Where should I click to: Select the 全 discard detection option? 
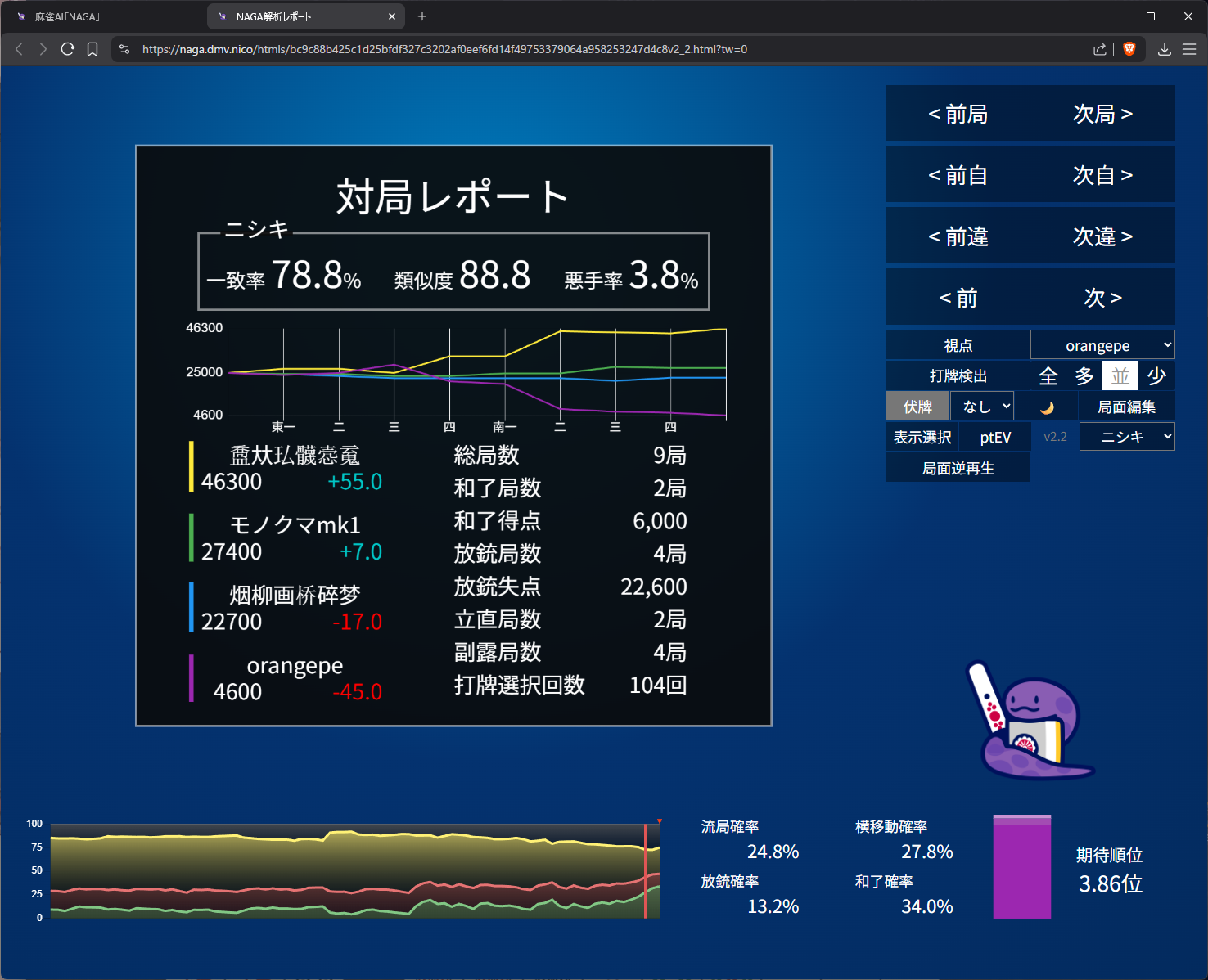pyautogui.click(x=1048, y=376)
